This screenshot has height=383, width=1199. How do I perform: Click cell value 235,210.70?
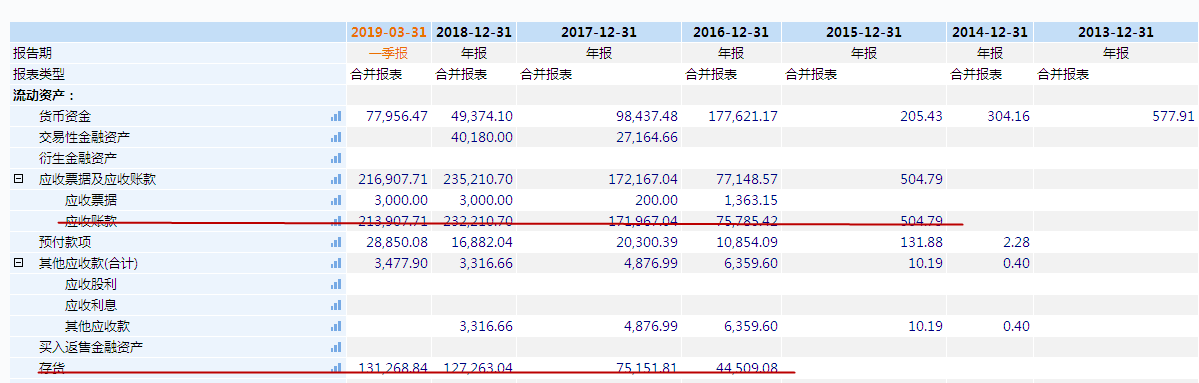[x=478, y=180]
